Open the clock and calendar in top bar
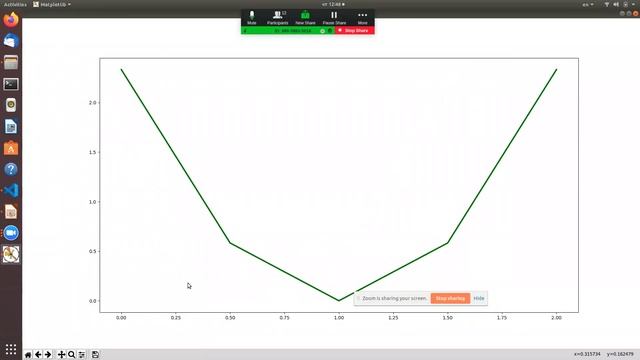640x360 pixels. click(x=333, y=4)
